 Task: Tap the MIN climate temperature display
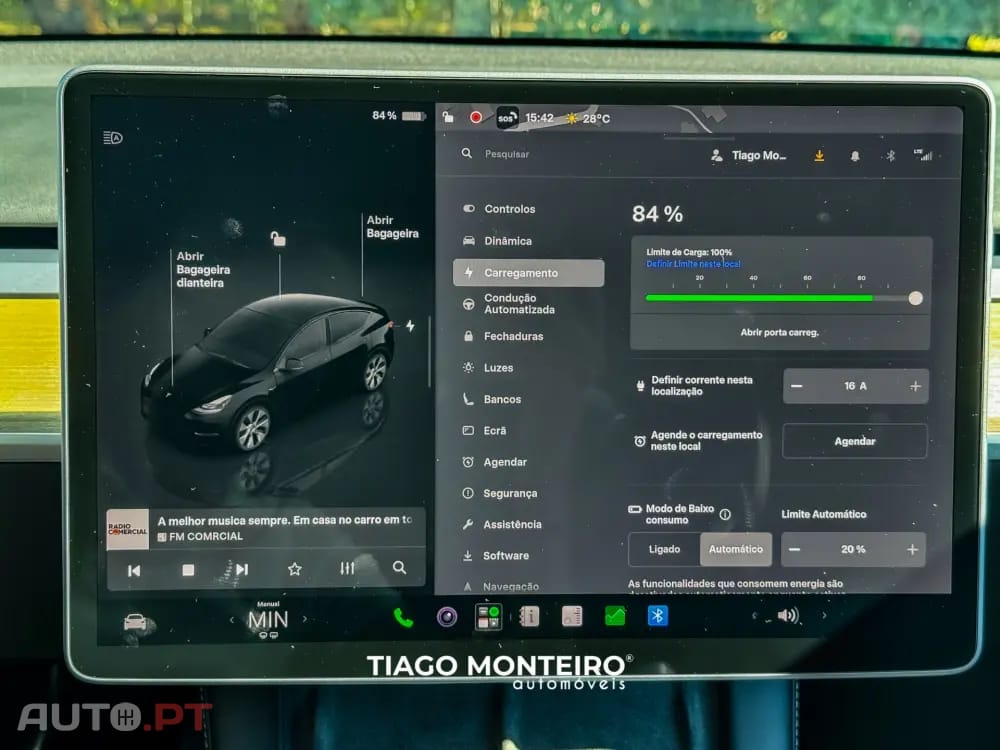pos(268,620)
